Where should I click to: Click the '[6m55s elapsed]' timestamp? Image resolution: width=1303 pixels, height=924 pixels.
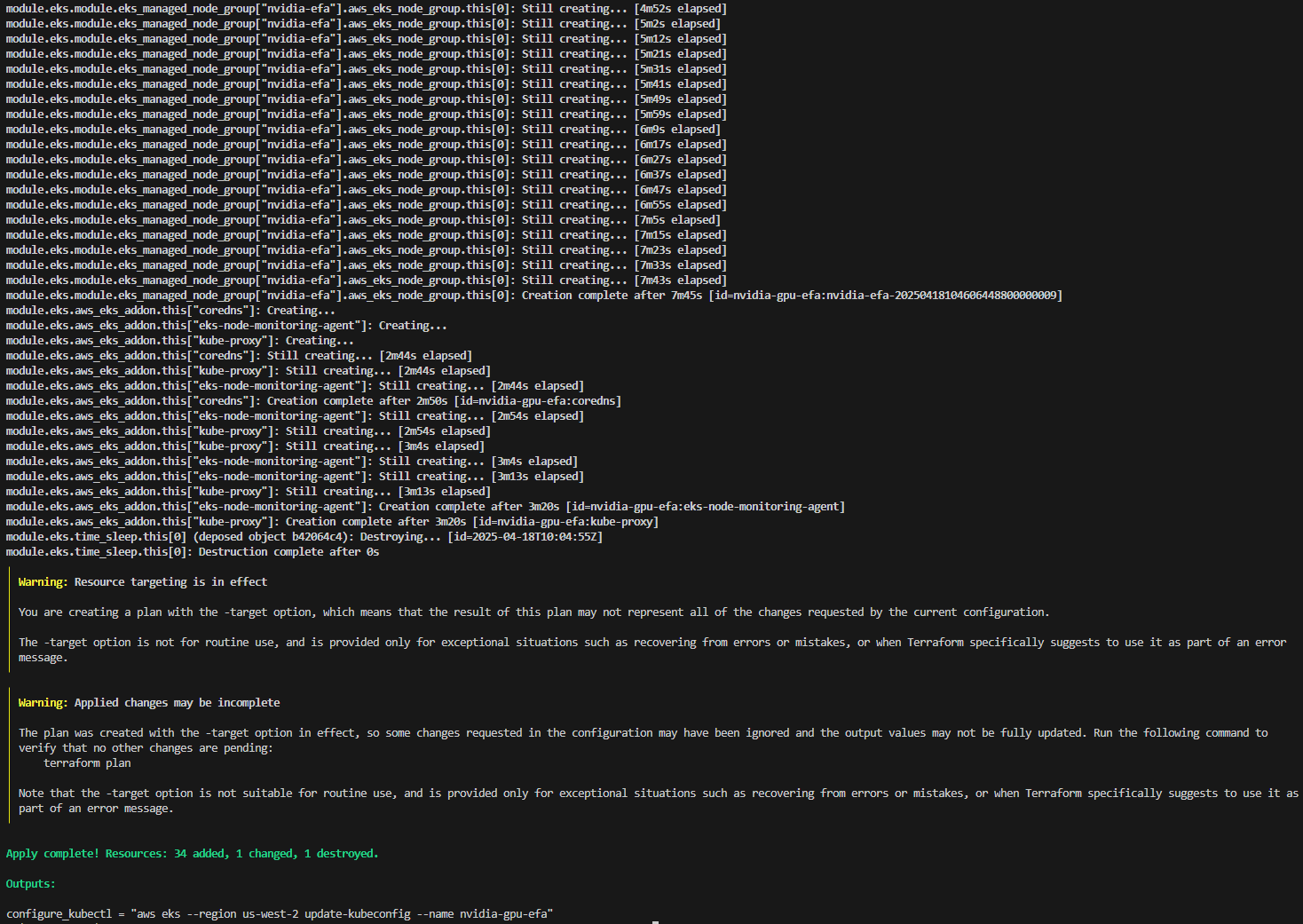[680, 205]
